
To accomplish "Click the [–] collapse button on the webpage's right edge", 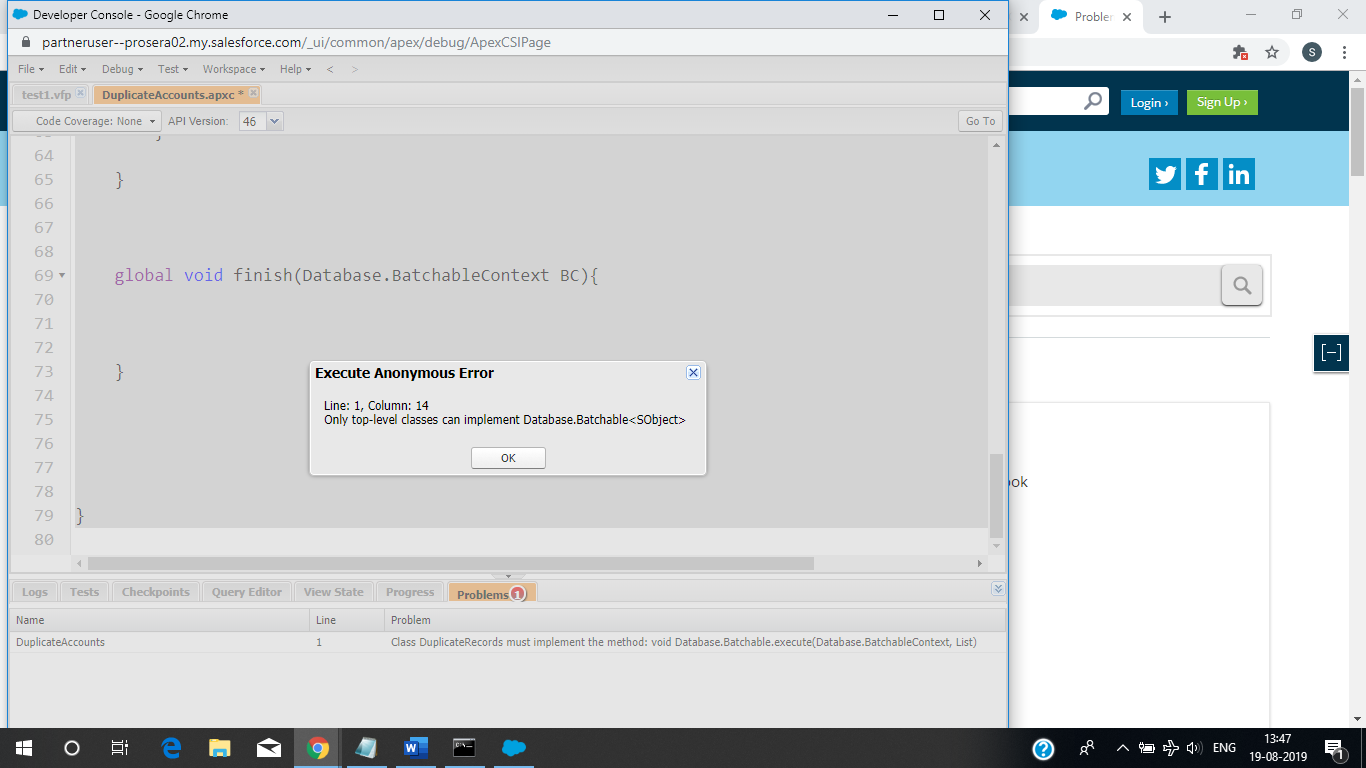I will click(1331, 353).
